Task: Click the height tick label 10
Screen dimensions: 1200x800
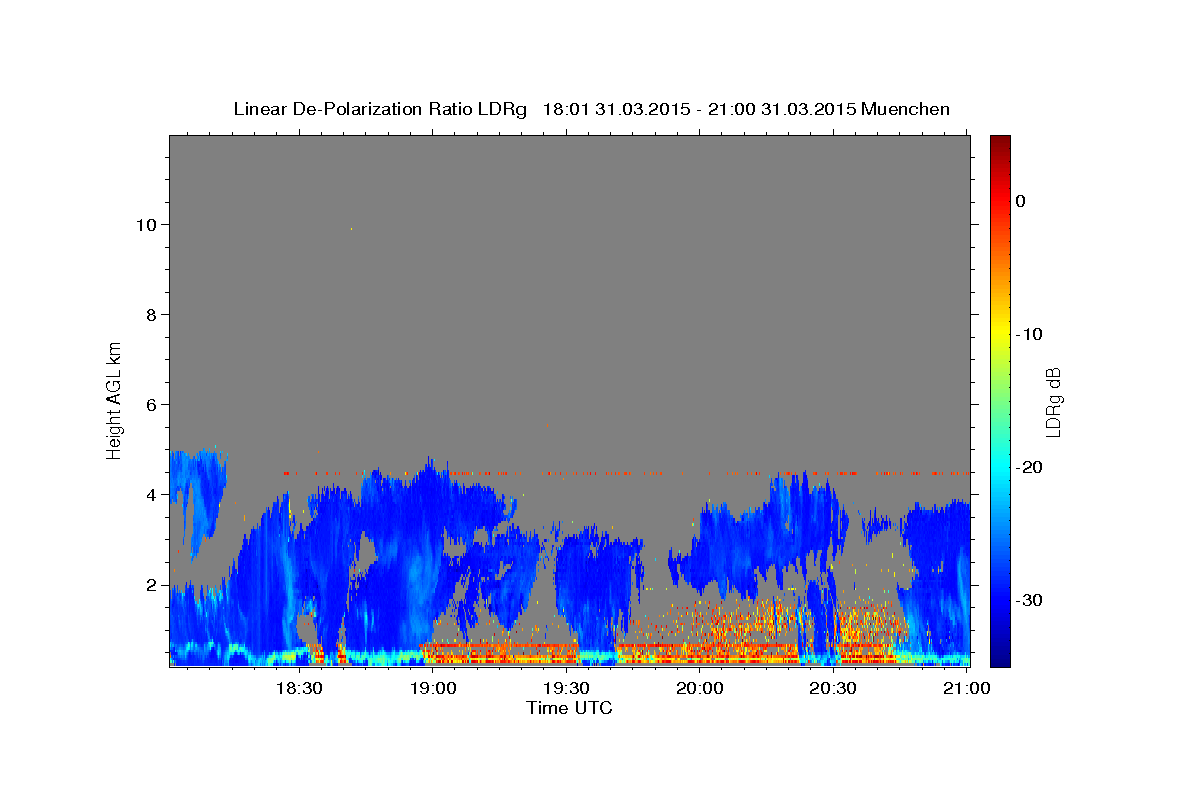Action: pos(147,224)
